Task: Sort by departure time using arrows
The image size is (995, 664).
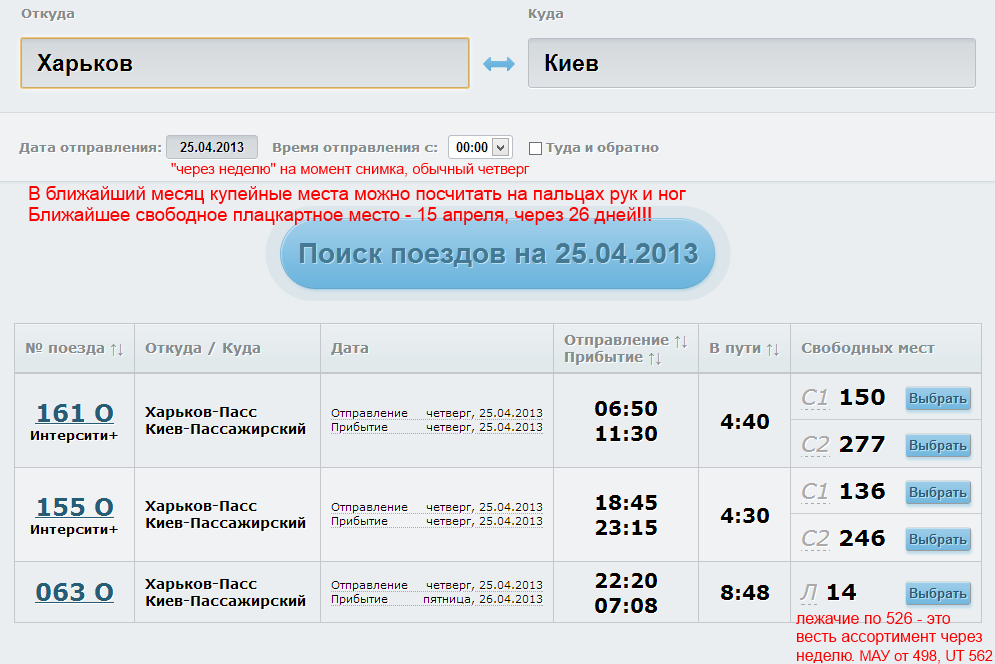Action: pyautogui.click(x=681, y=341)
